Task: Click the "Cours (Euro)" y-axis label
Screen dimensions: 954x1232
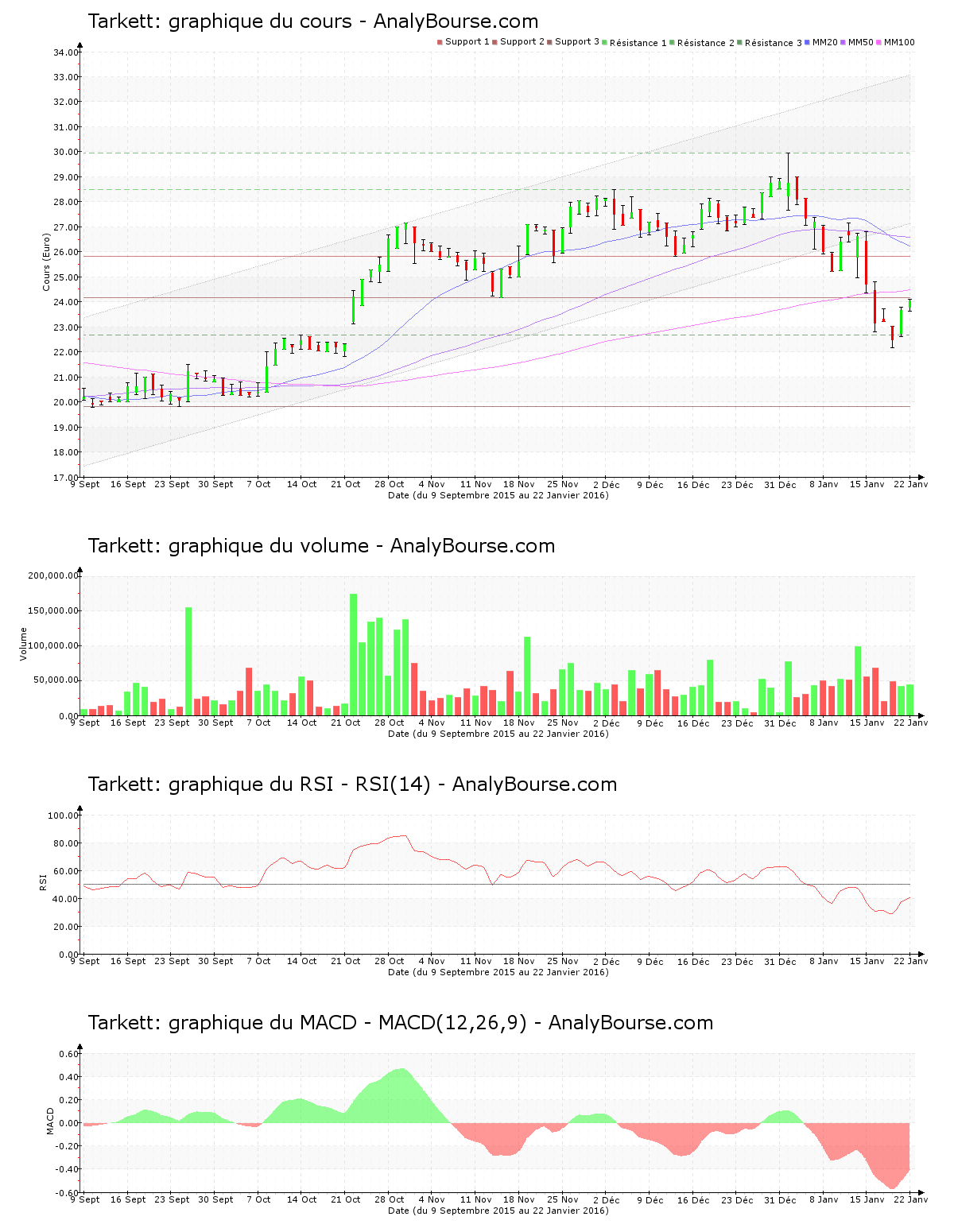Action: coord(46,262)
